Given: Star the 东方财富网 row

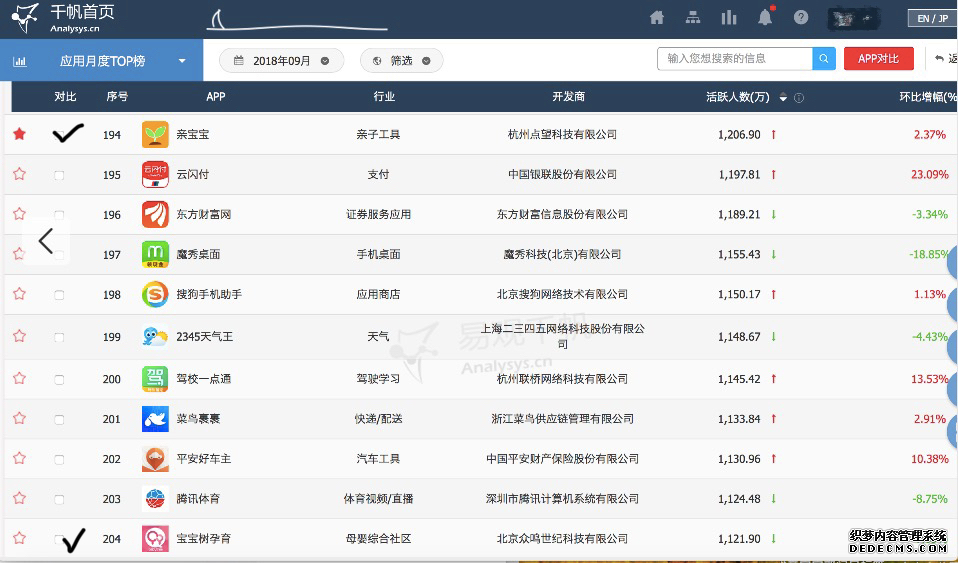Looking at the screenshot, I should [x=20, y=214].
